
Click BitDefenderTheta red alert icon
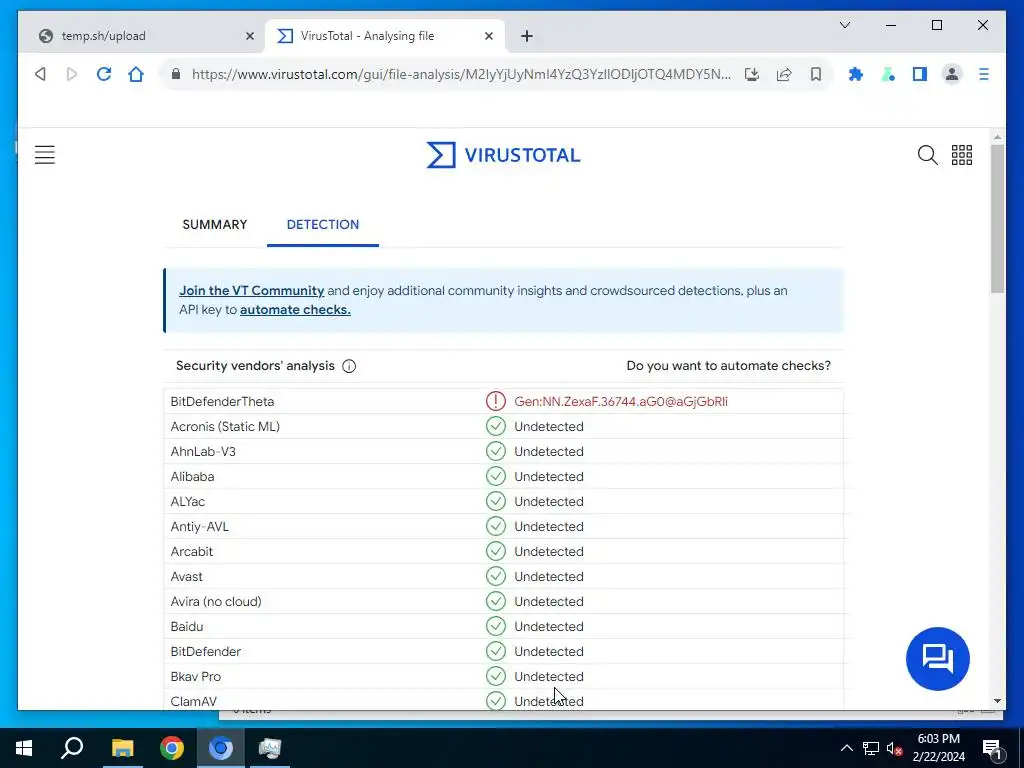pyautogui.click(x=496, y=401)
